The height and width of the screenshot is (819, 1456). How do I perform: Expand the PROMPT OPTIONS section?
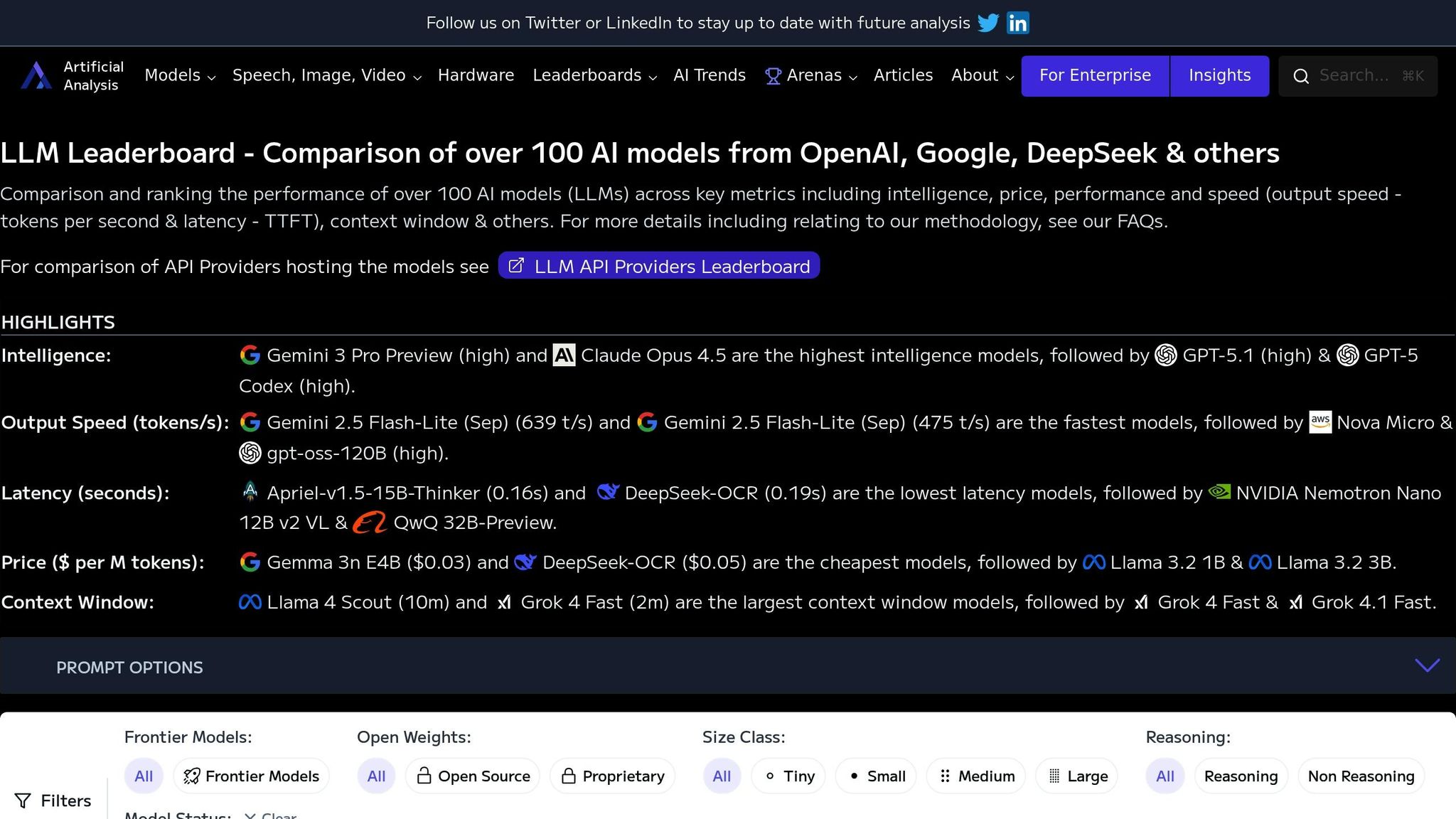coord(1426,666)
